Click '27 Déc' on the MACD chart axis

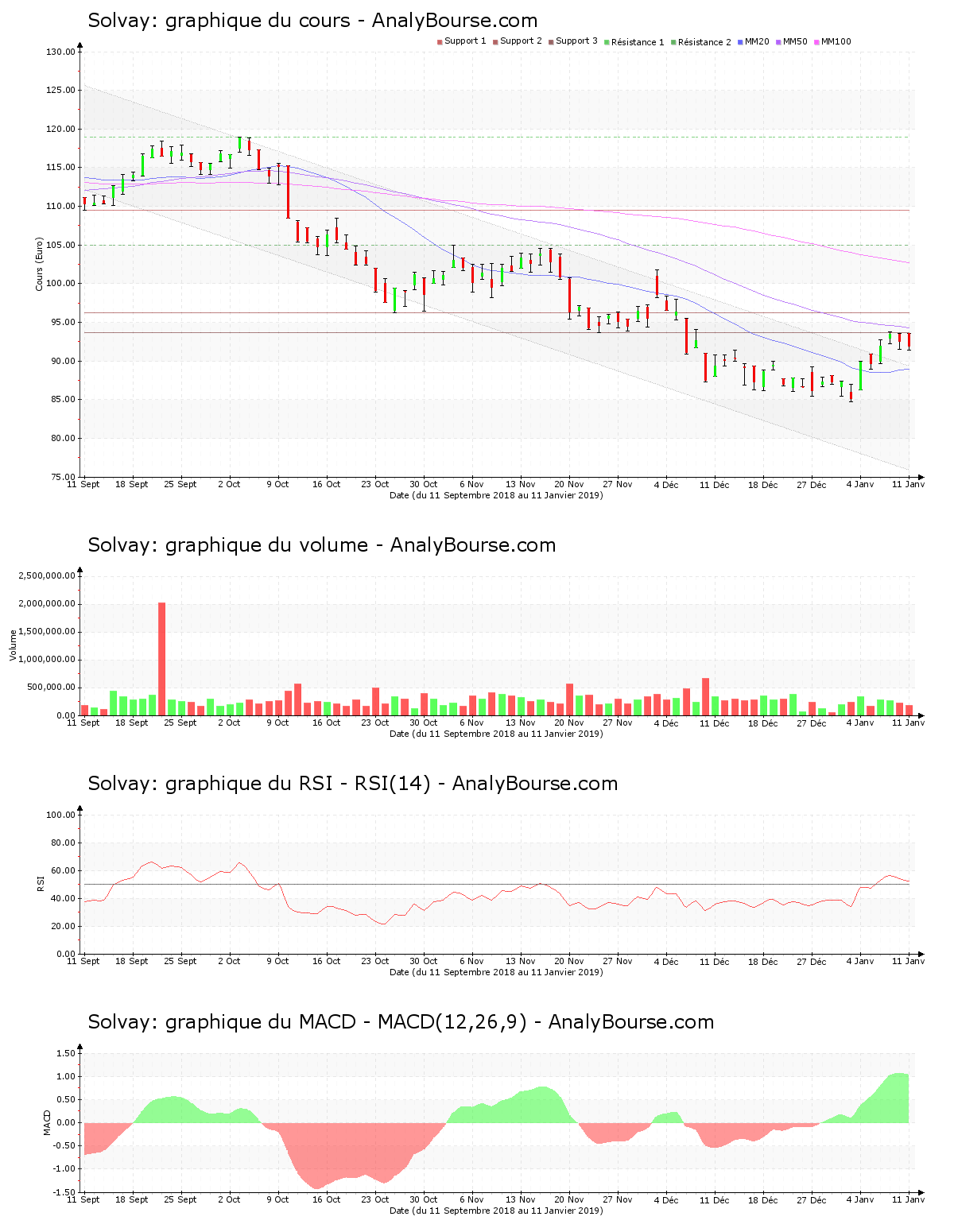pos(812,1199)
